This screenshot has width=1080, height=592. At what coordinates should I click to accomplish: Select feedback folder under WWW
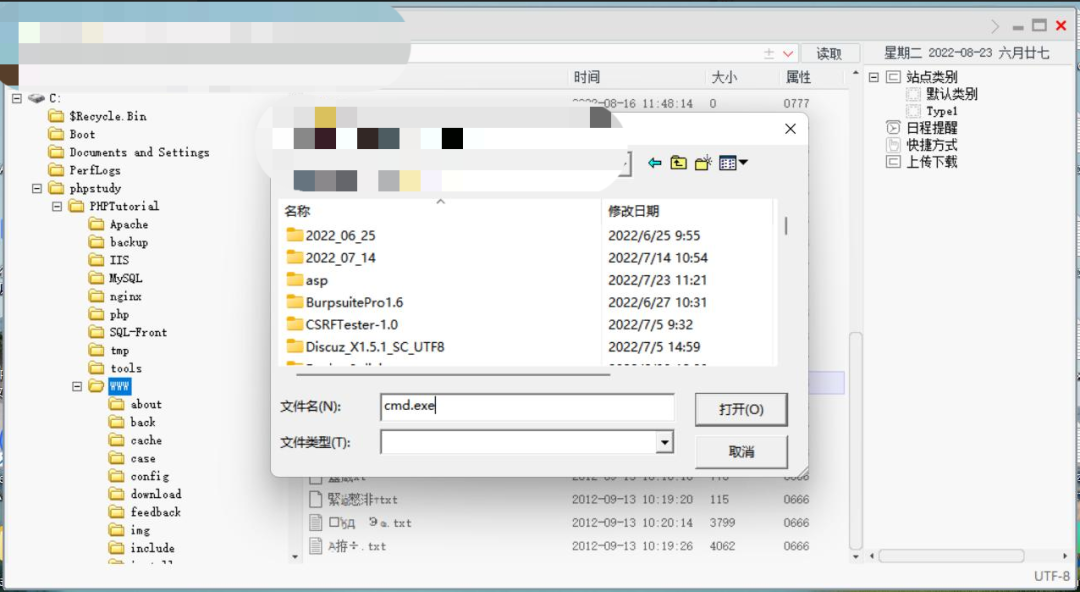tap(145, 512)
